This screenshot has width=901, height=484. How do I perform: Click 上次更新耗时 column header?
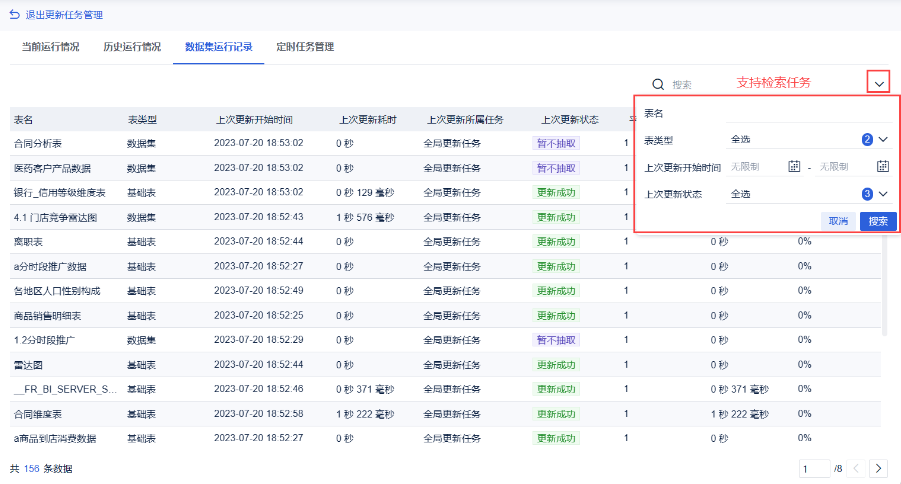(368, 120)
